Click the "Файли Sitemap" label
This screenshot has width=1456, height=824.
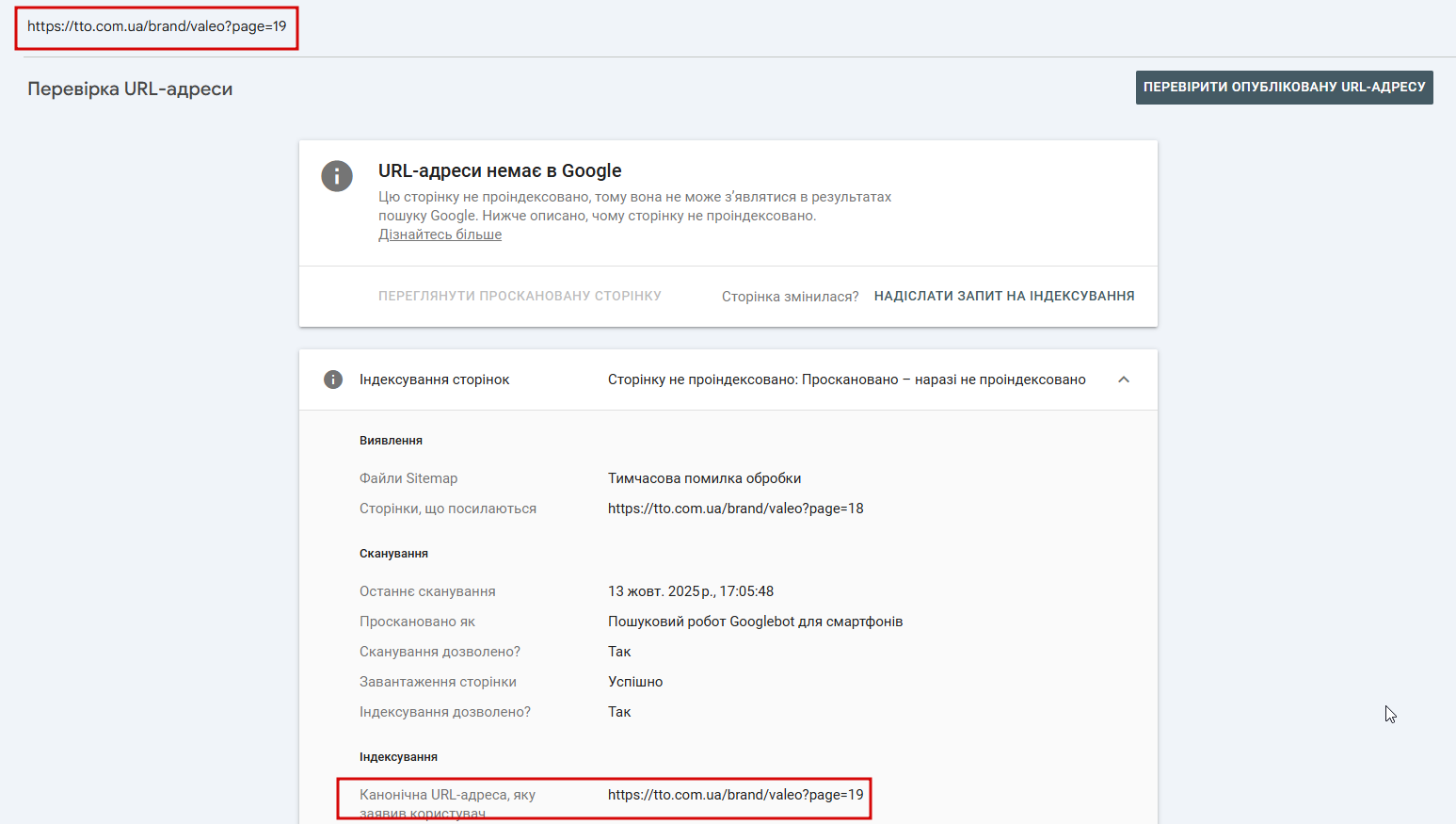408,478
